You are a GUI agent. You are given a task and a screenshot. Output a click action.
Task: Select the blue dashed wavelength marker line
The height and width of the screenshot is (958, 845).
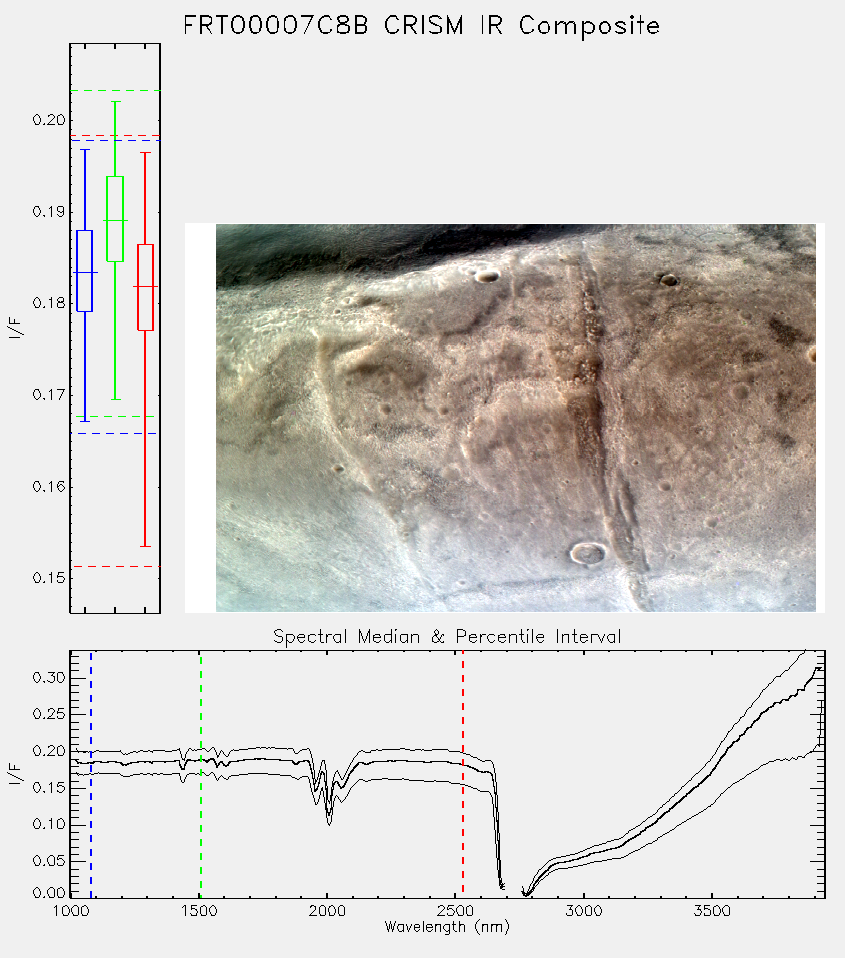pos(91,773)
